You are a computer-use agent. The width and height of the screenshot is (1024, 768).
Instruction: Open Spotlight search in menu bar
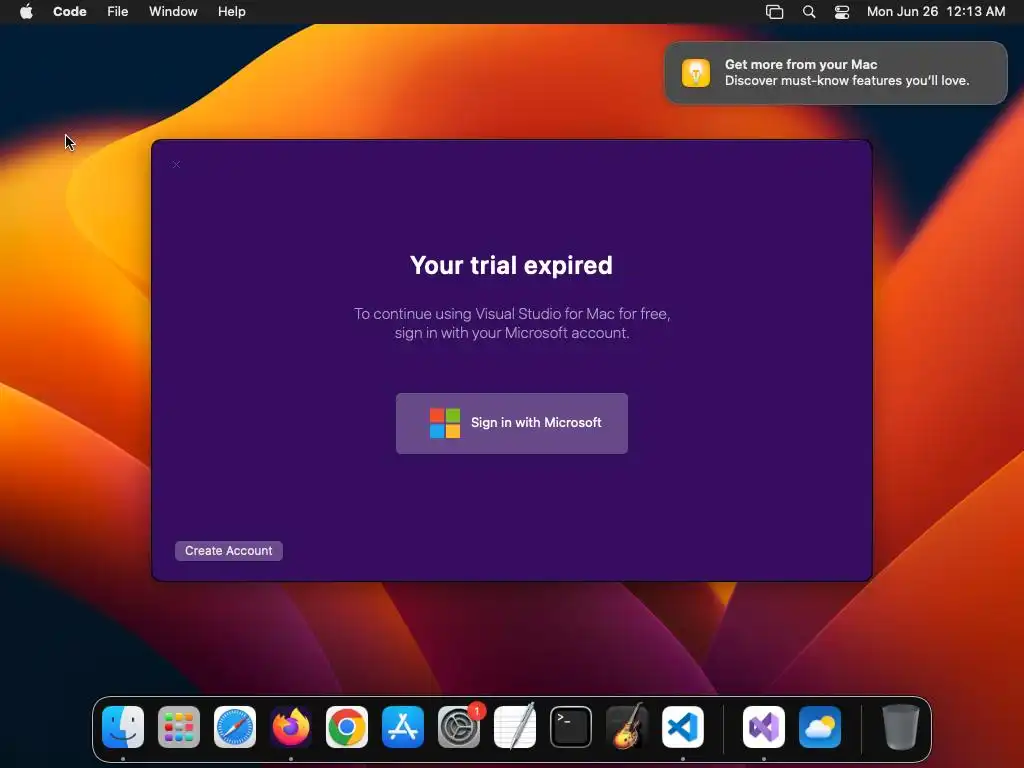pyautogui.click(x=808, y=12)
